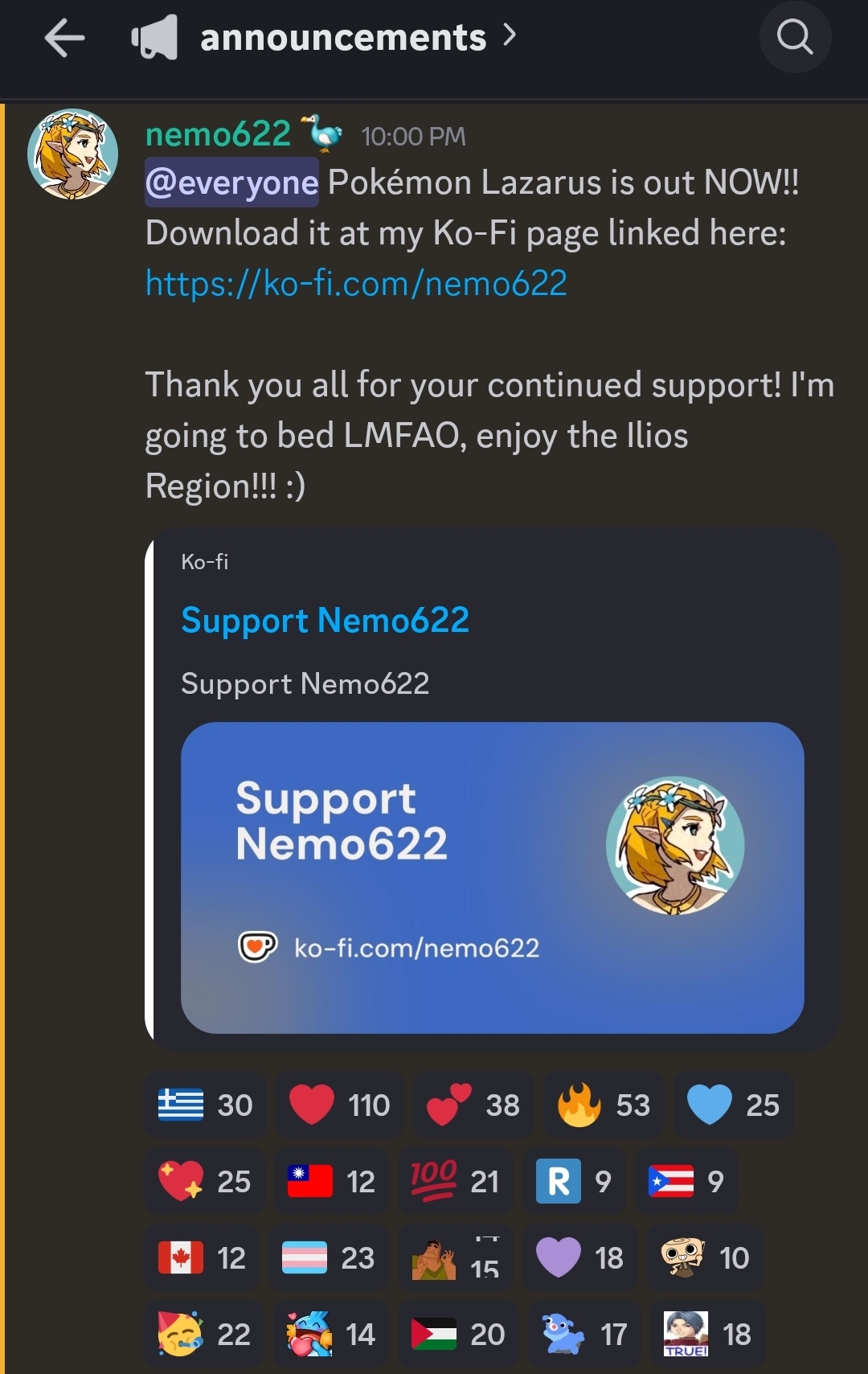Add the transgender flag reaction with 23
Image resolution: width=868 pixels, height=1374 pixels.
[x=329, y=1257]
